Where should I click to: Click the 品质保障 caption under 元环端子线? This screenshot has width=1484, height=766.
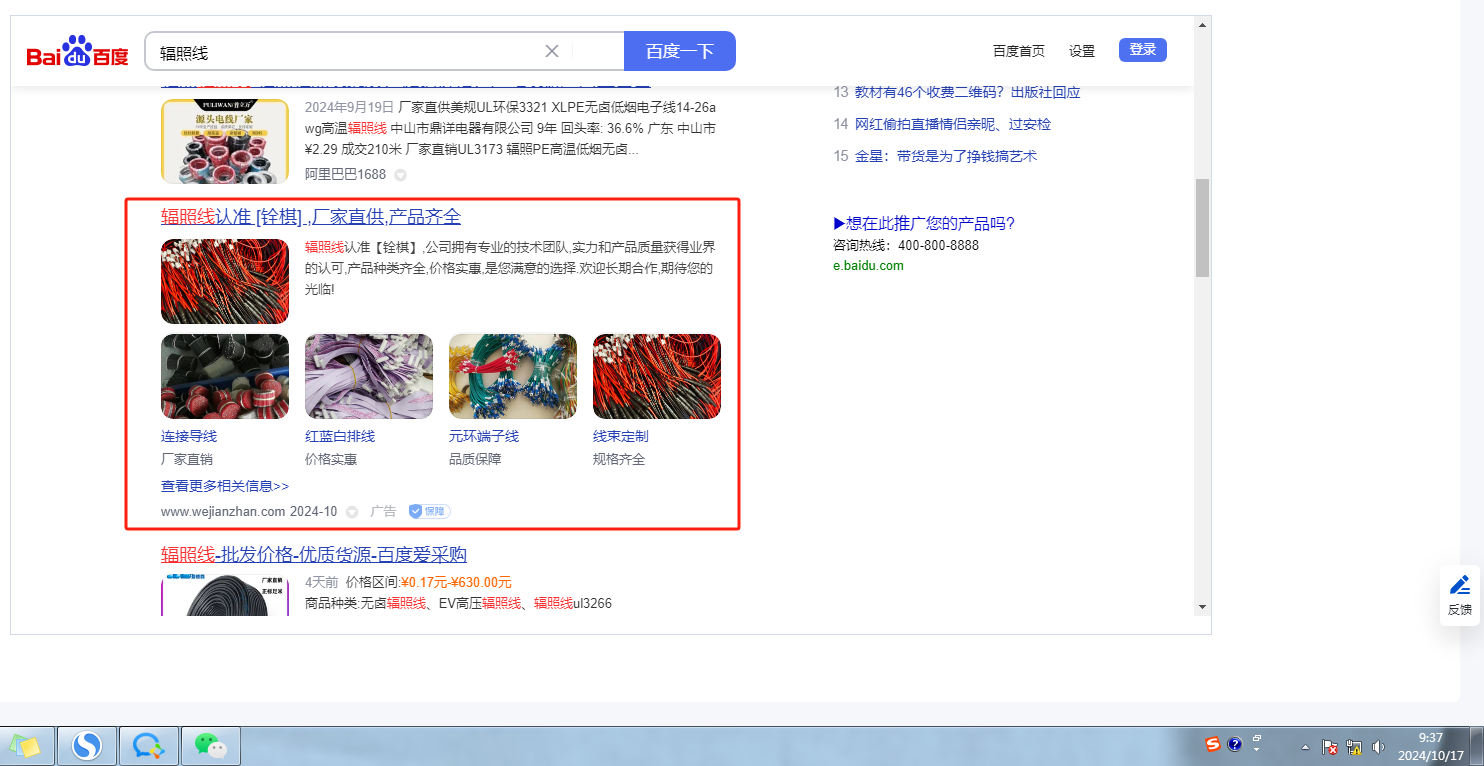point(475,460)
